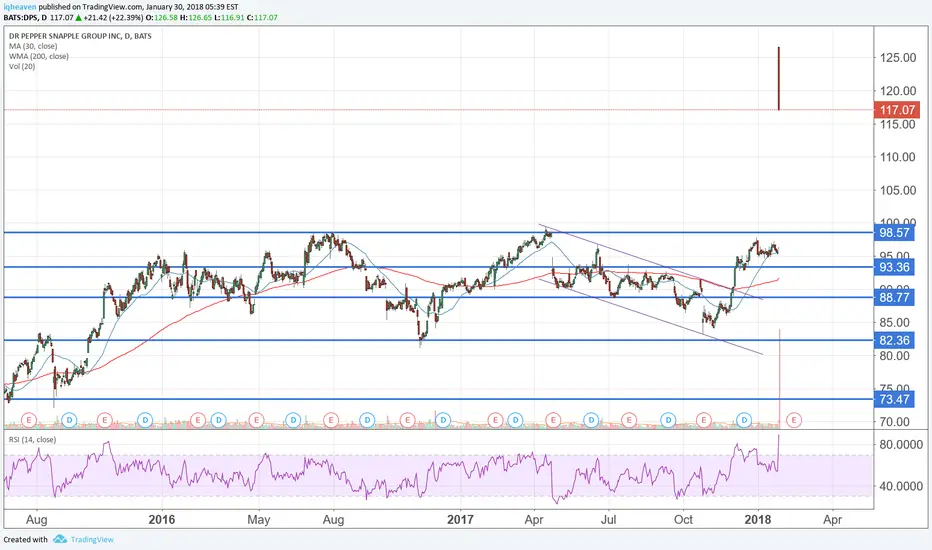
Task: Open the TradingView link beside Created with
Action: (92, 539)
